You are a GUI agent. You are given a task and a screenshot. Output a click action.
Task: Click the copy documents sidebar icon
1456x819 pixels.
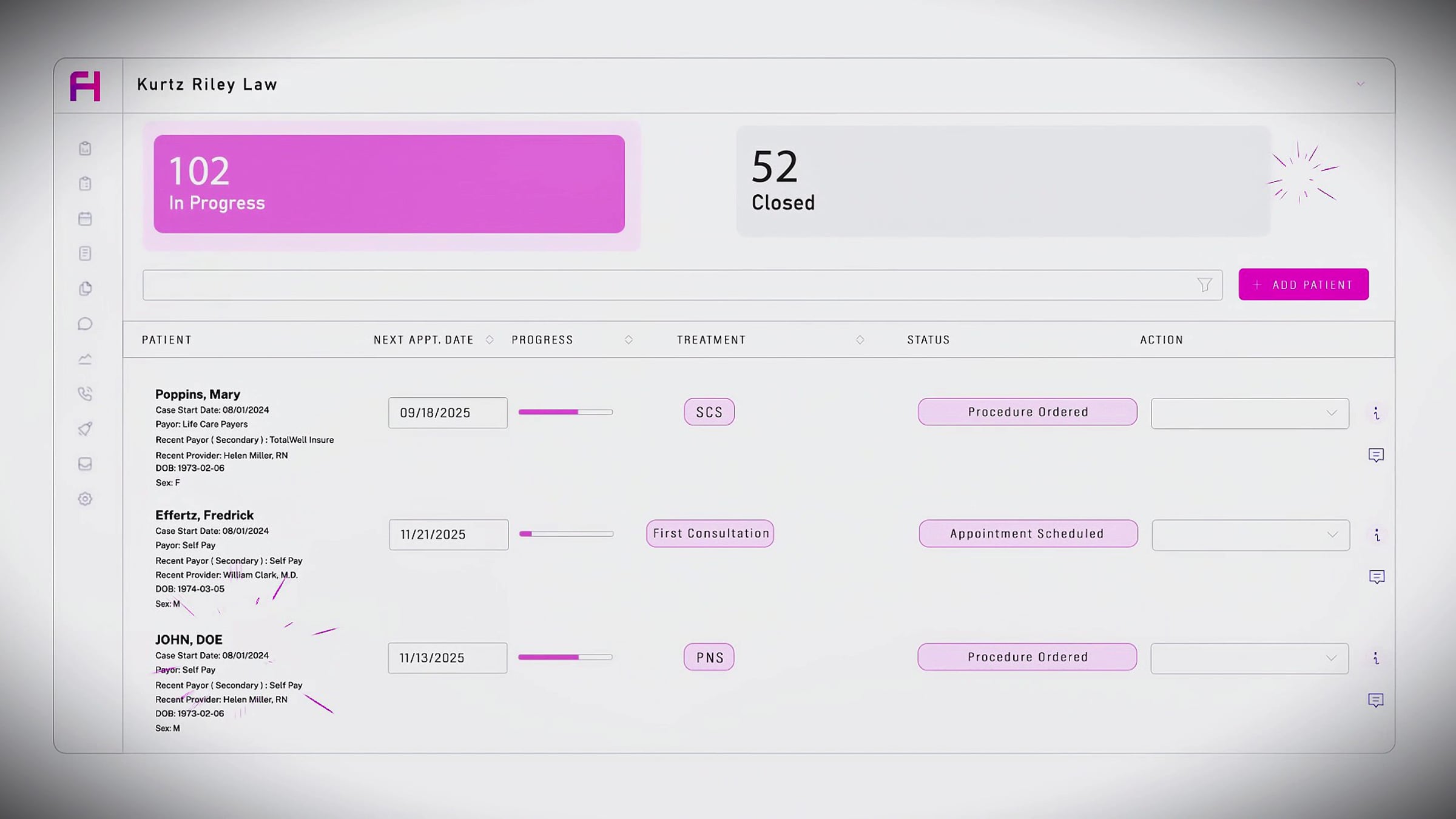coord(85,289)
